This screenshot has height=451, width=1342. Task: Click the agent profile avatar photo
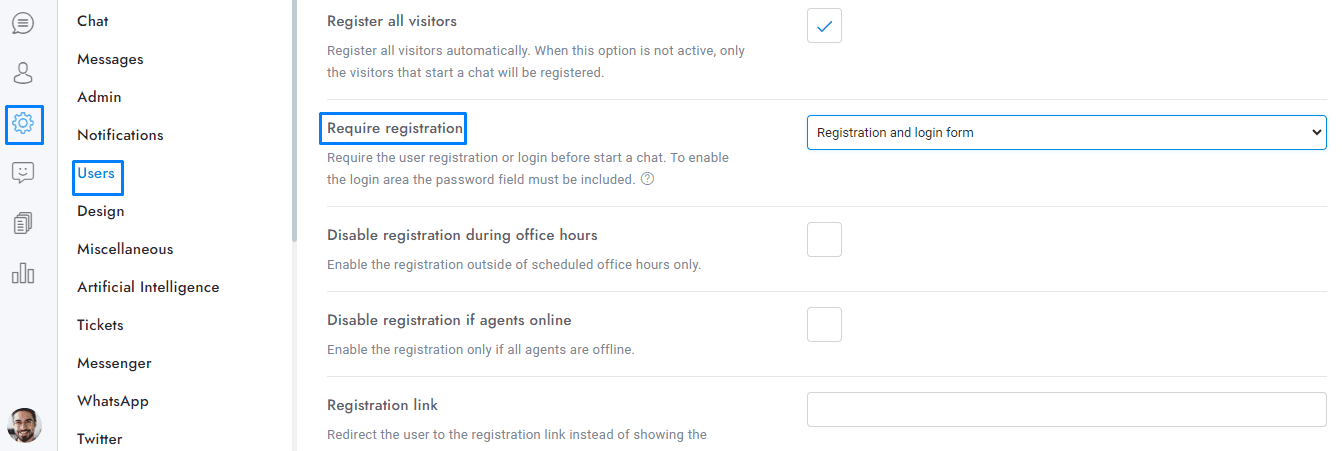pos(24,425)
